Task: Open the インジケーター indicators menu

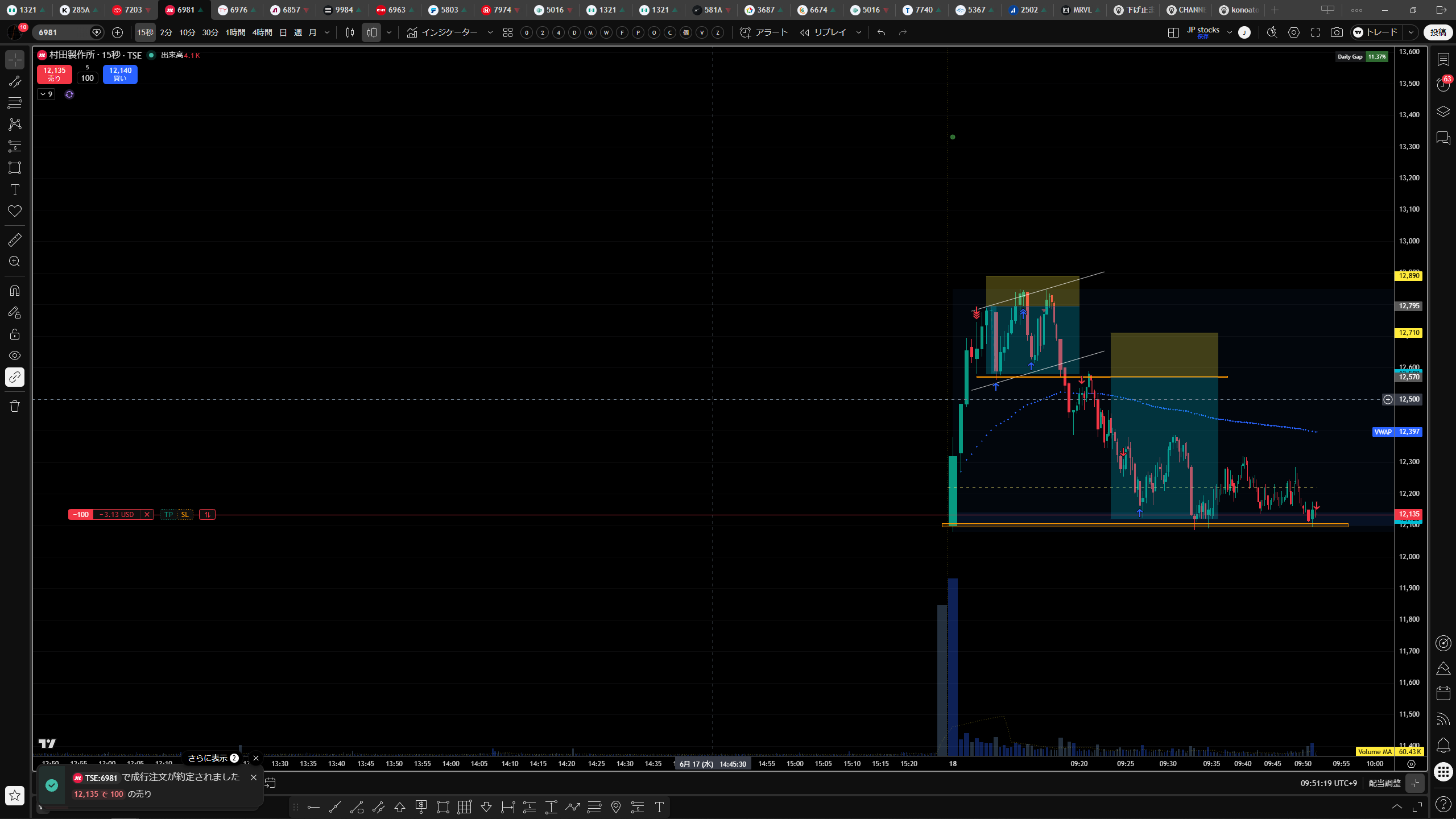Action: 442,32
